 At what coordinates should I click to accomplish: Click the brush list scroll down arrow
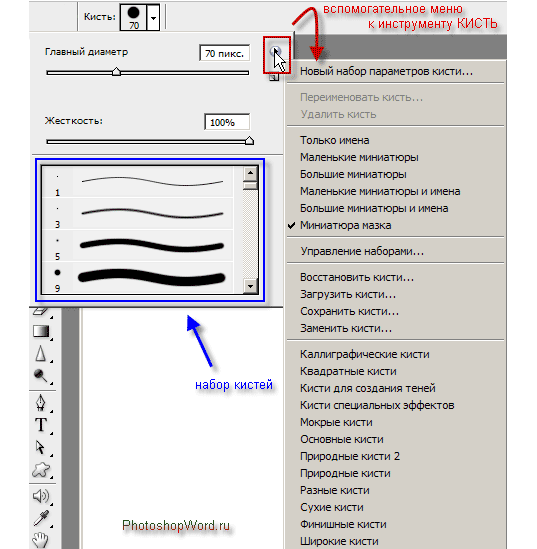point(250,286)
